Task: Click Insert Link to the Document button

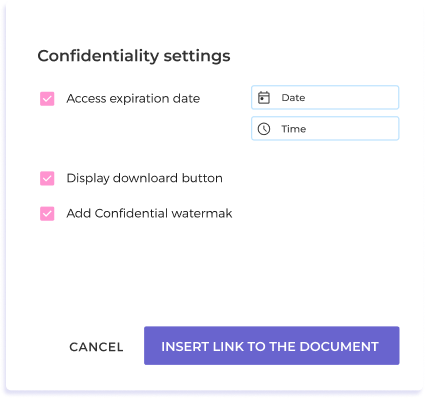Action: coord(272,346)
